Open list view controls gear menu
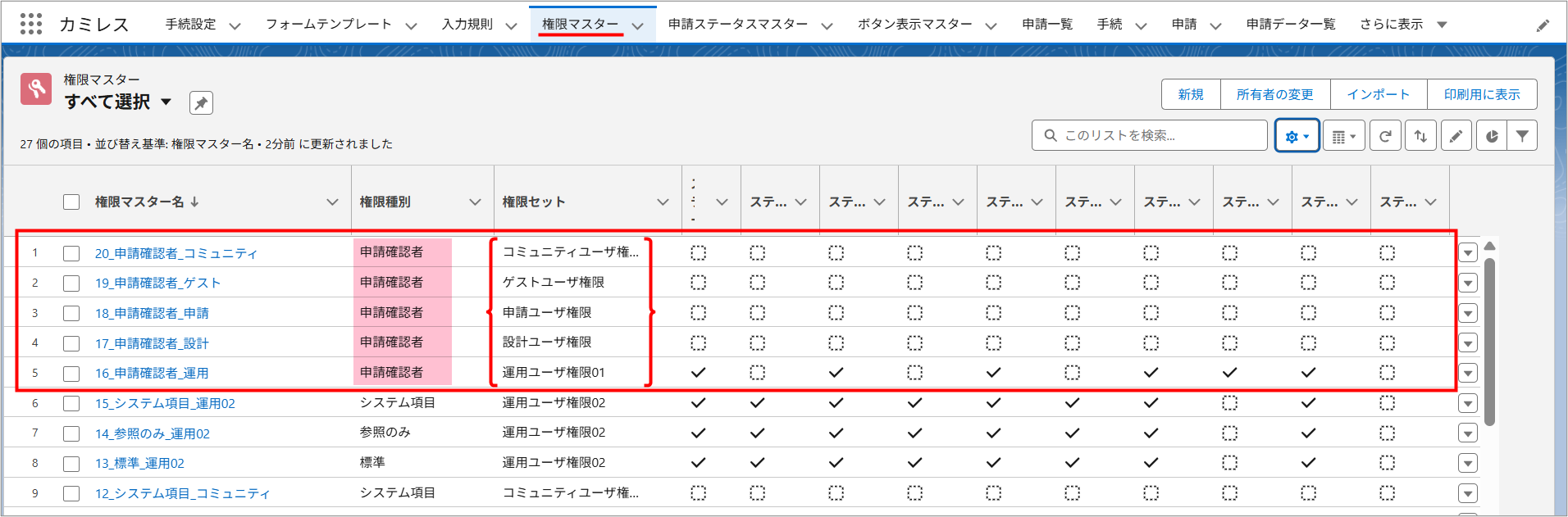The width and height of the screenshot is (1568, 517). (x=1297, y=136)
